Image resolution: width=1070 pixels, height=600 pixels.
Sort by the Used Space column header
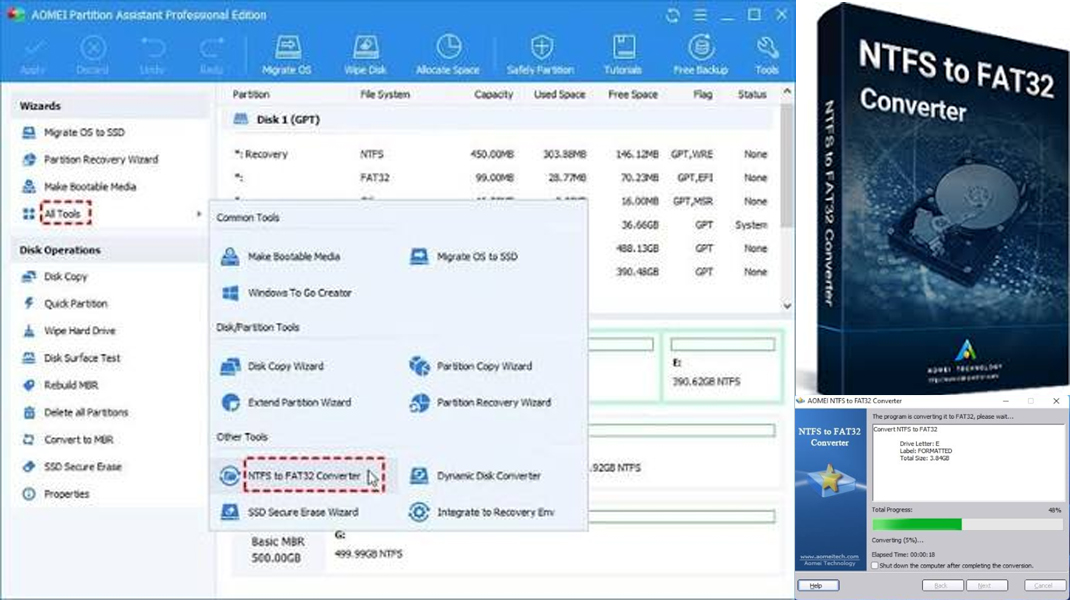click(x=560, y=94)
